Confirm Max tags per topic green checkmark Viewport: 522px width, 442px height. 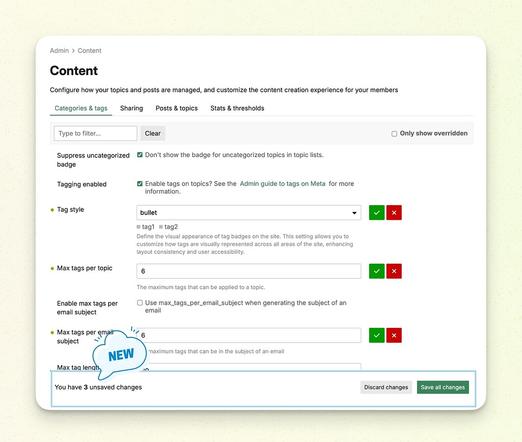pyautogui.click(x=377, y=271)
